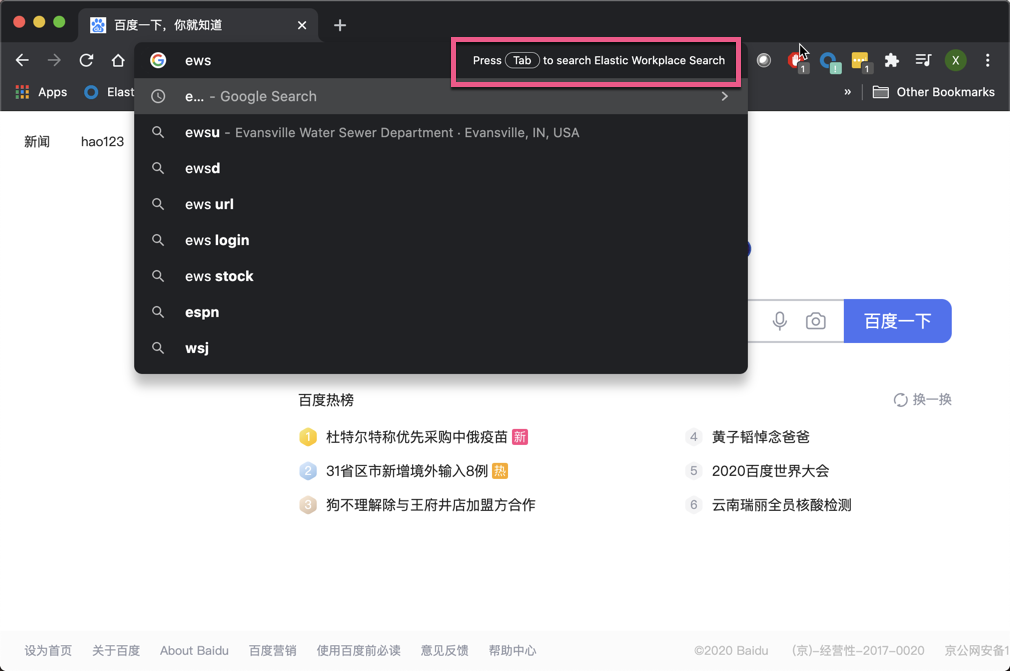Click footer text ©2020 Baidu
1010x671 pixels.
point(731,651)
